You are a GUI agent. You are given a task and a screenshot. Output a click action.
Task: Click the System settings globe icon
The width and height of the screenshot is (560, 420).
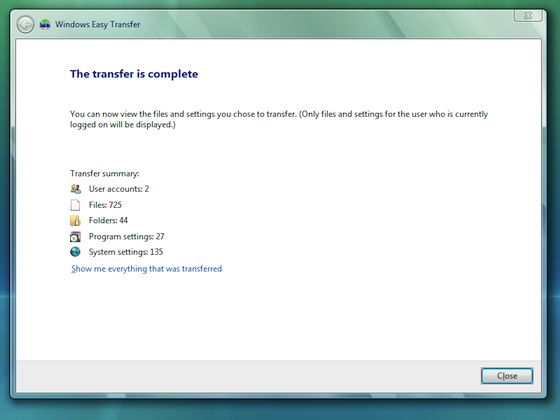75,252
